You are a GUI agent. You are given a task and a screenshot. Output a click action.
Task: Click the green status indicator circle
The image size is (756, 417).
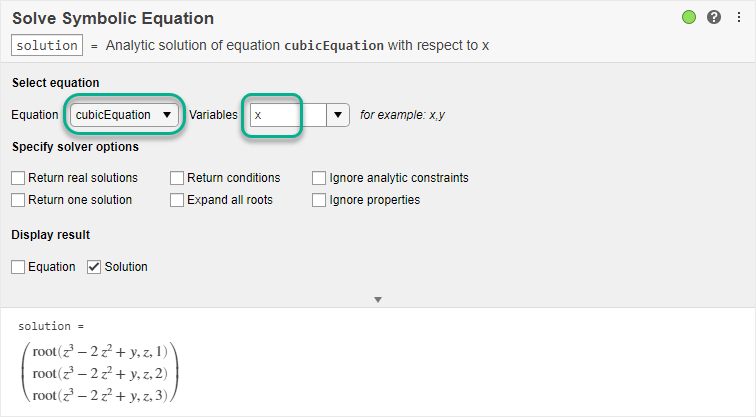point(689,17)
